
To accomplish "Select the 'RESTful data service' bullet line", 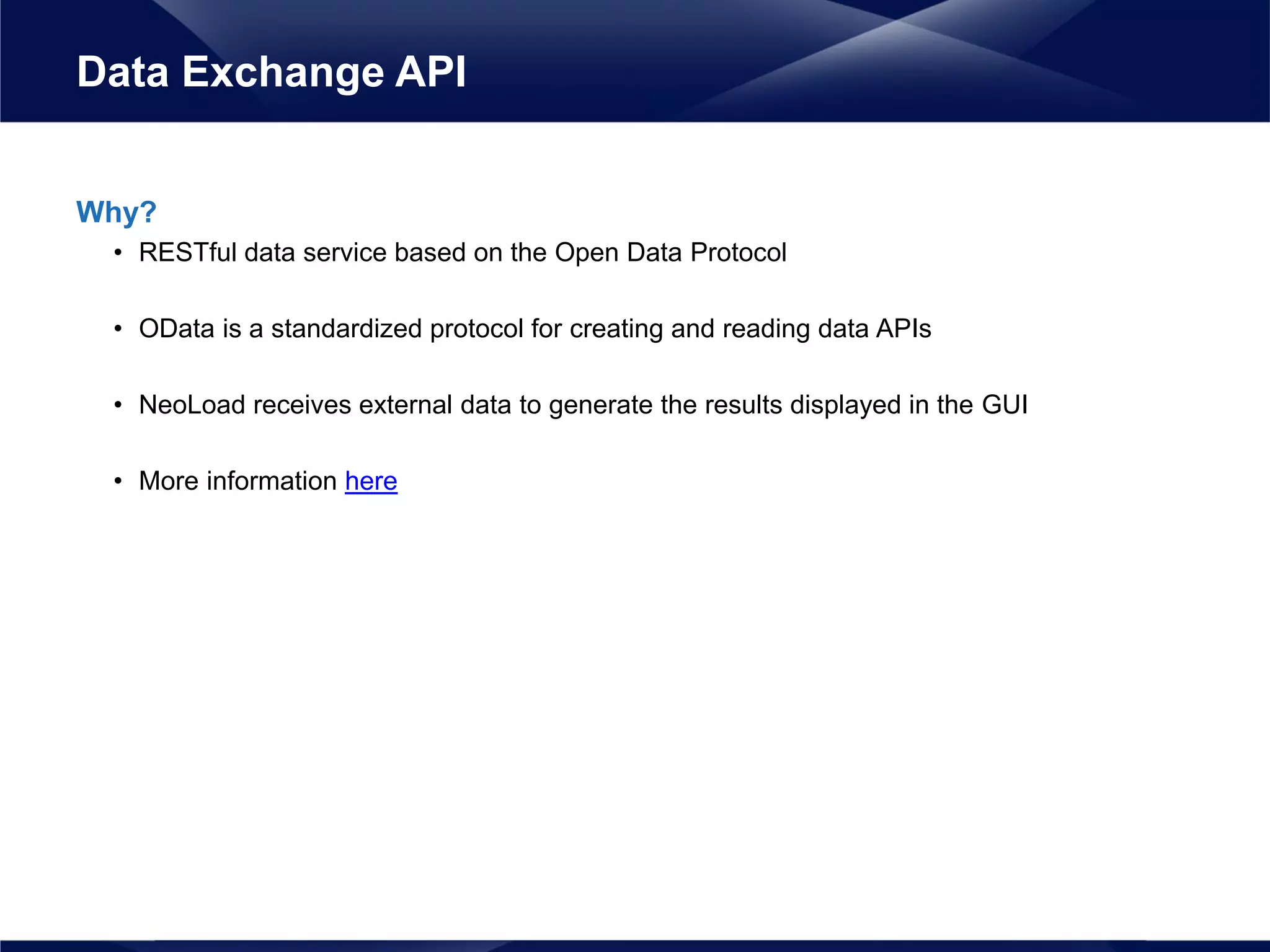I will pos(462,253).
